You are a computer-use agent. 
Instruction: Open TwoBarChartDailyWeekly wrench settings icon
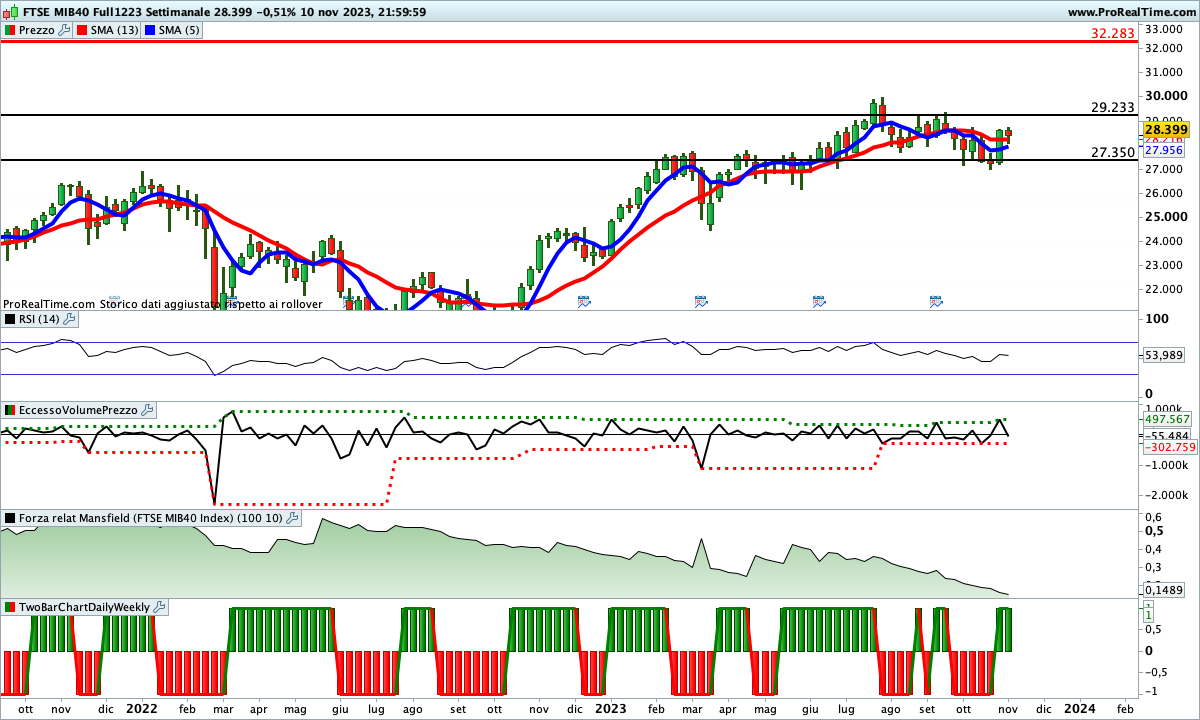160,607
